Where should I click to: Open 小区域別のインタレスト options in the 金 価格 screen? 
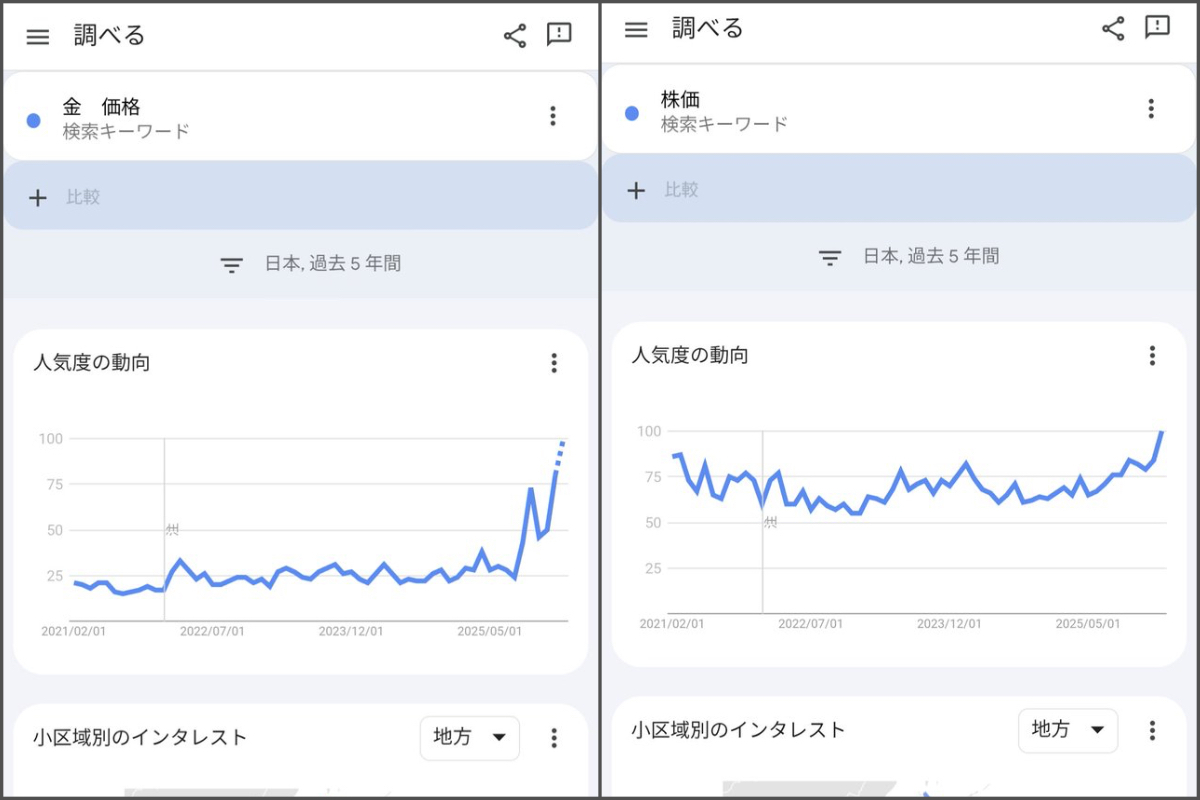pyautogui.click(x=554, y=739)
